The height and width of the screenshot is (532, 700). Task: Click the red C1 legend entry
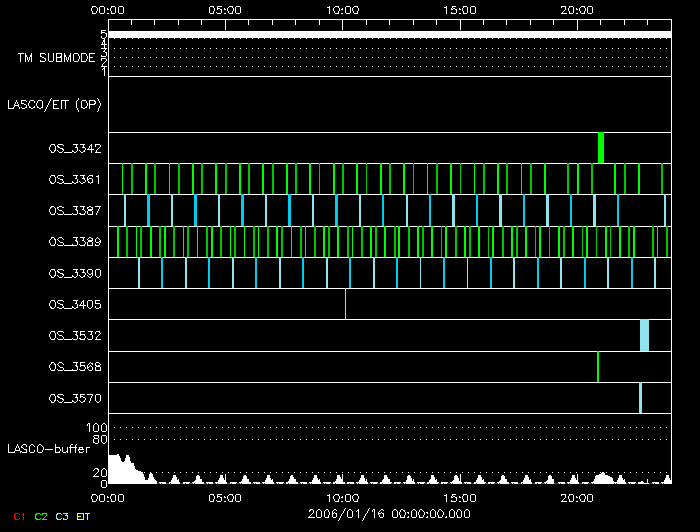pos(17,516)
